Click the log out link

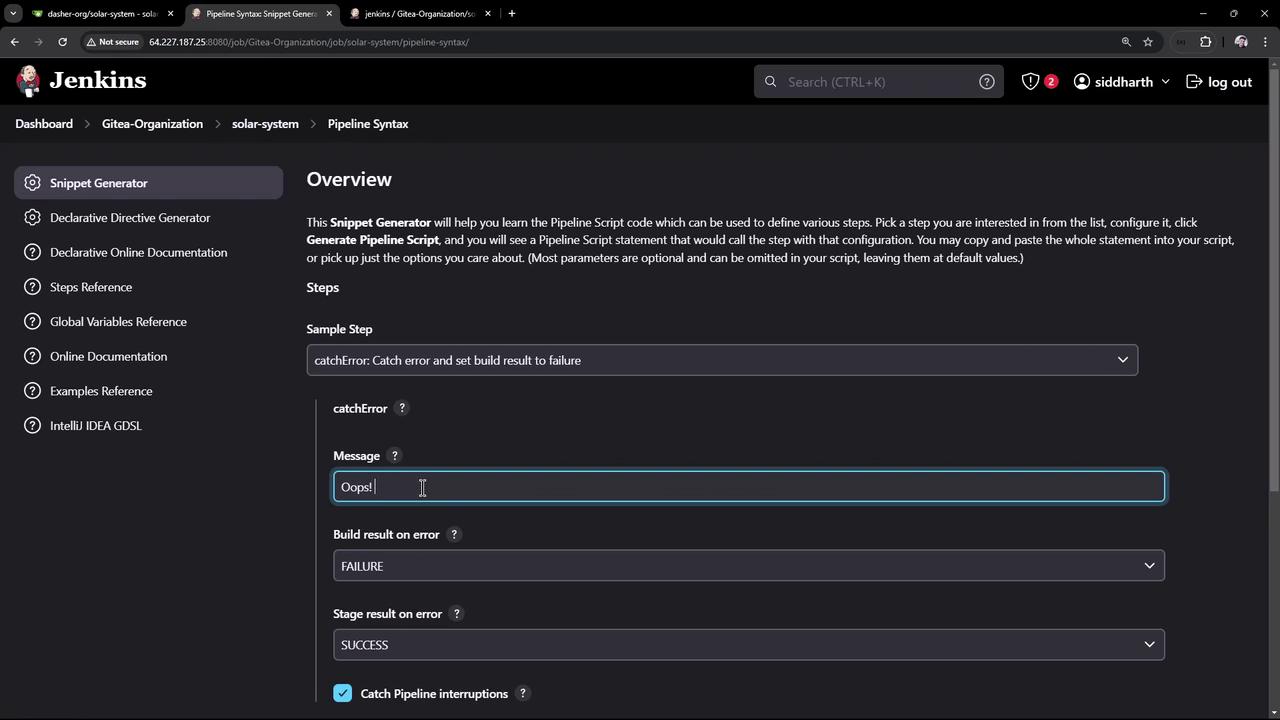[1219, 82]
